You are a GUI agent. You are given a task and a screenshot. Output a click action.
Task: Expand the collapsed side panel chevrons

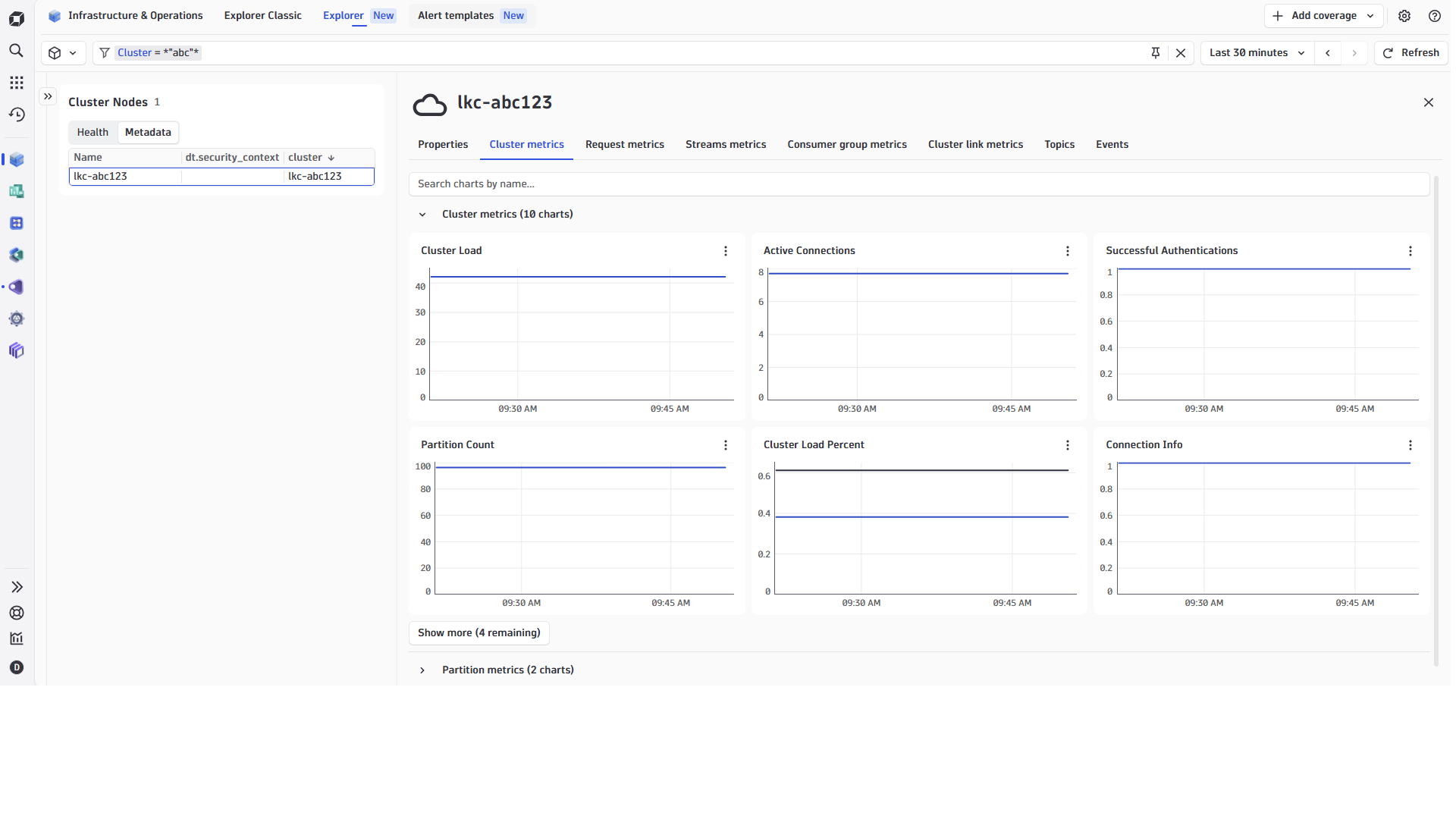[48, 96]
